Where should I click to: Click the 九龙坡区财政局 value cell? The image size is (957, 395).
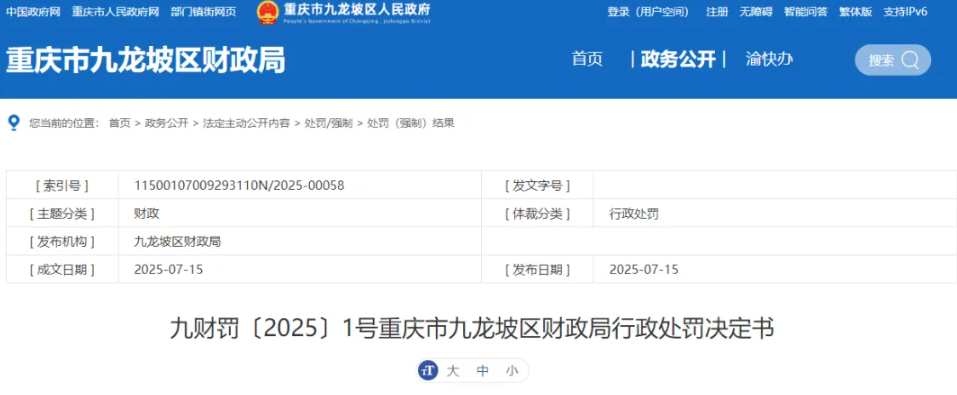click(x=300, y=241)
